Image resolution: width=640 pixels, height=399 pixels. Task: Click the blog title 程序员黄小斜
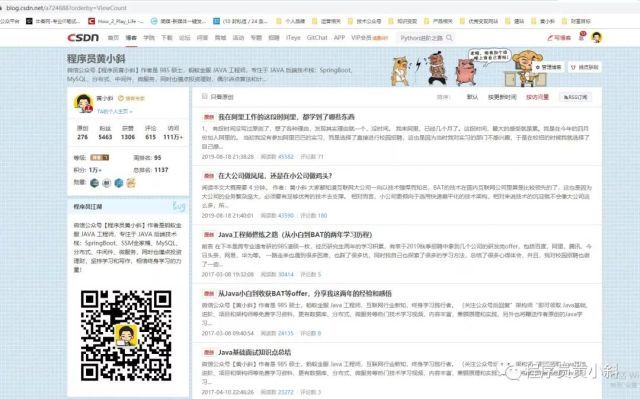[96, 59]
